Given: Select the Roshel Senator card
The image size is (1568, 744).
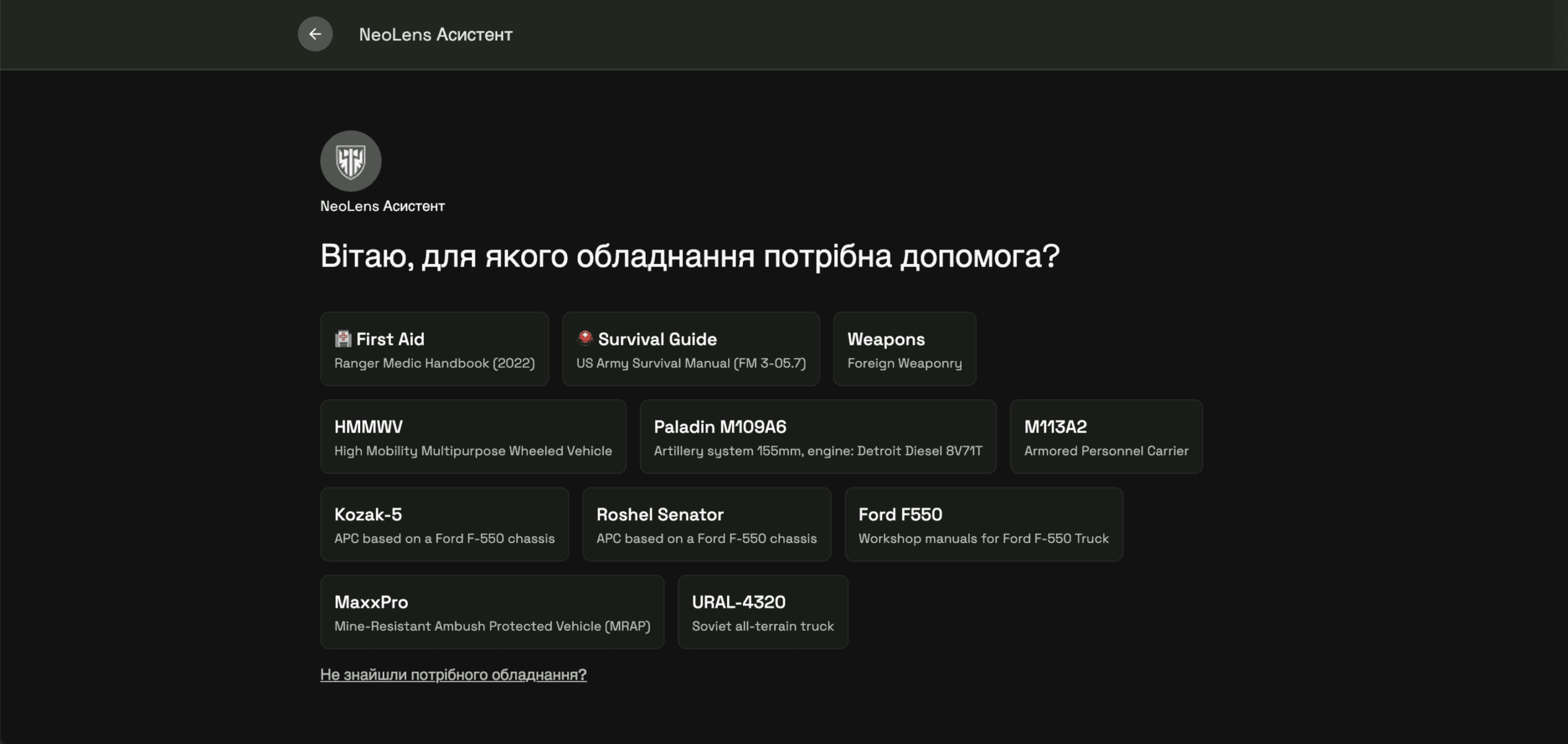Looking at the screenshot, I should [x=706, y=524].
